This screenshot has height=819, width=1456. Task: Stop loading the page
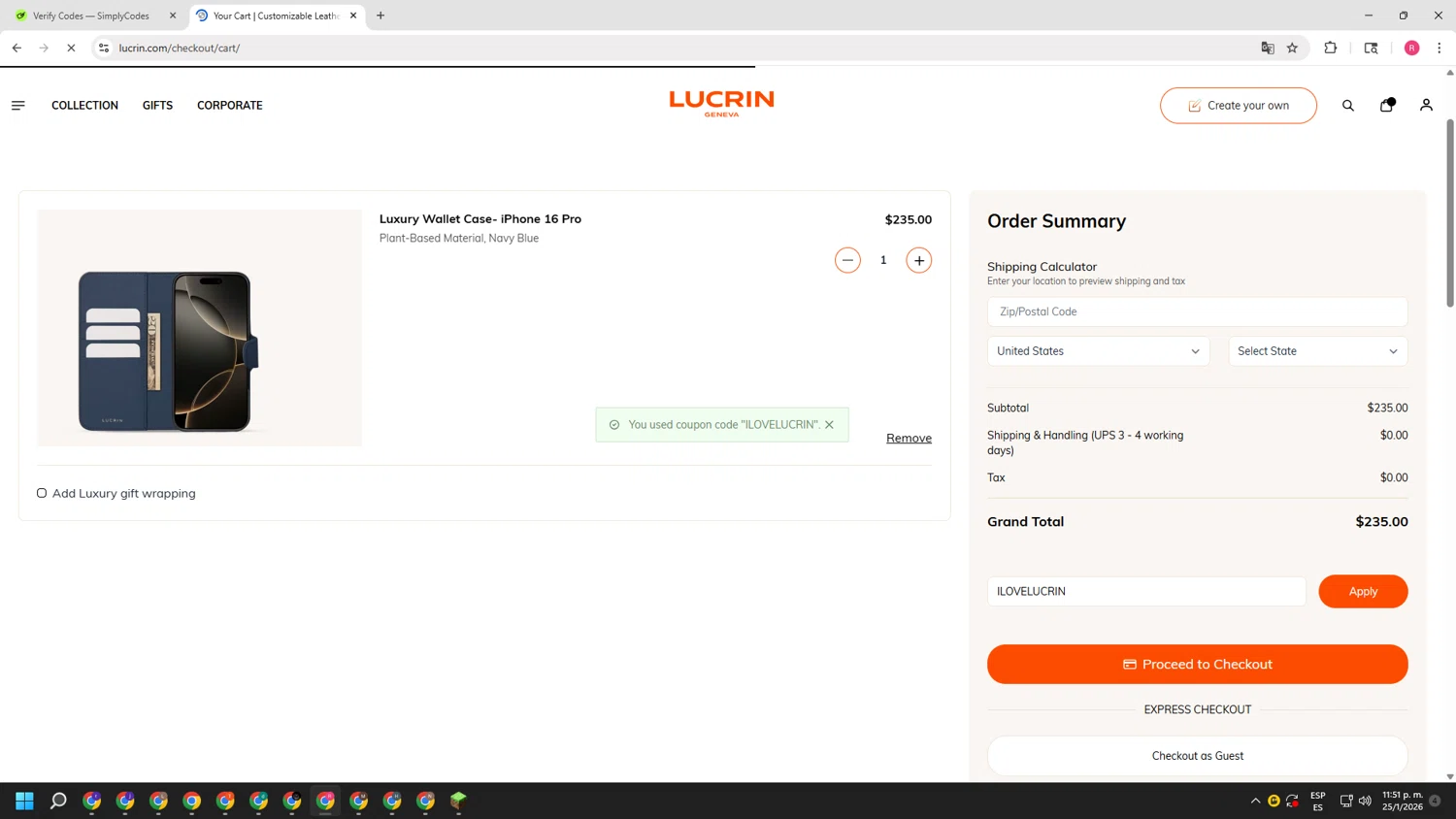(x=71, y=48)
